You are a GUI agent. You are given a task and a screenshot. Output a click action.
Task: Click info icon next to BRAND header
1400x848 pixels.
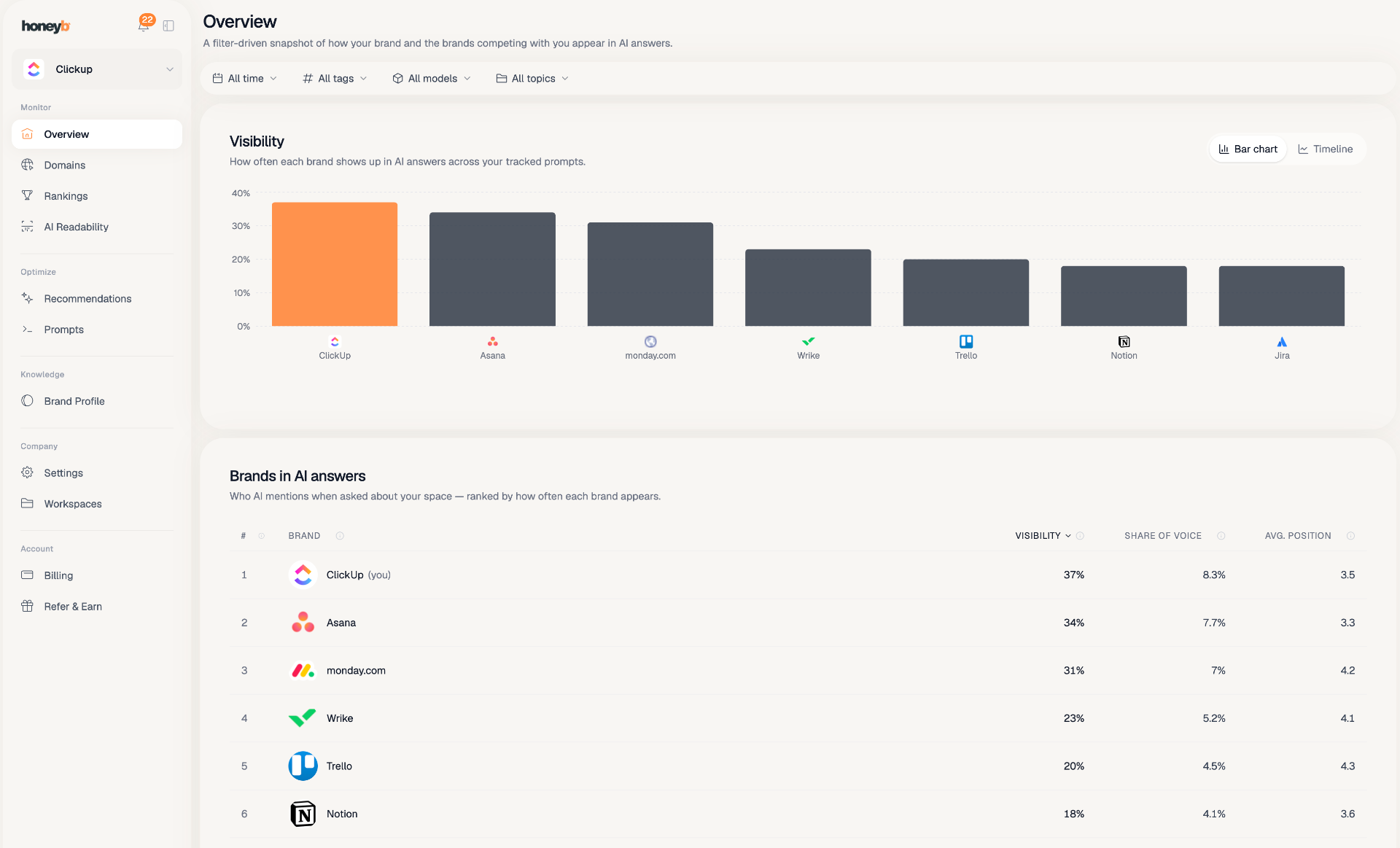point(340,536)
